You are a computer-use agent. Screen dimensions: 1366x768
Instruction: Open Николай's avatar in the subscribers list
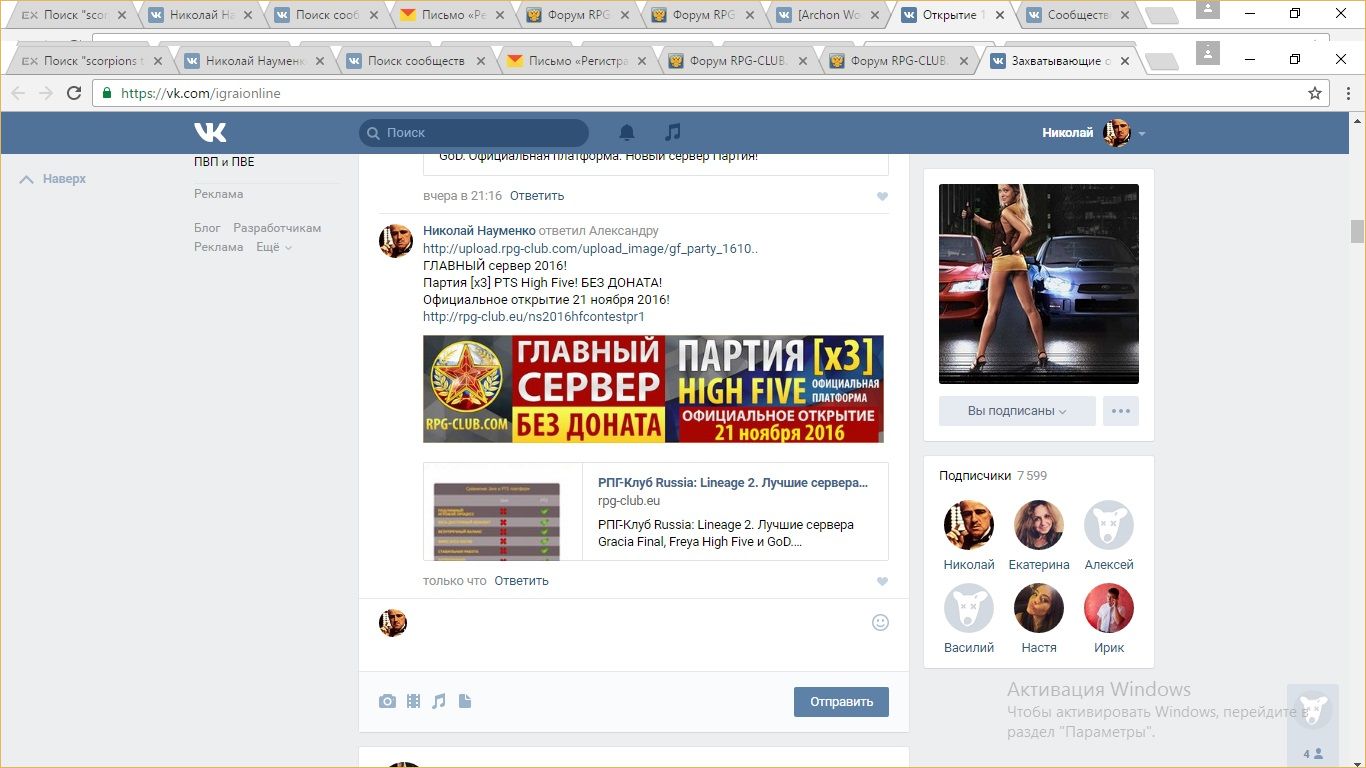coord(969,525)
